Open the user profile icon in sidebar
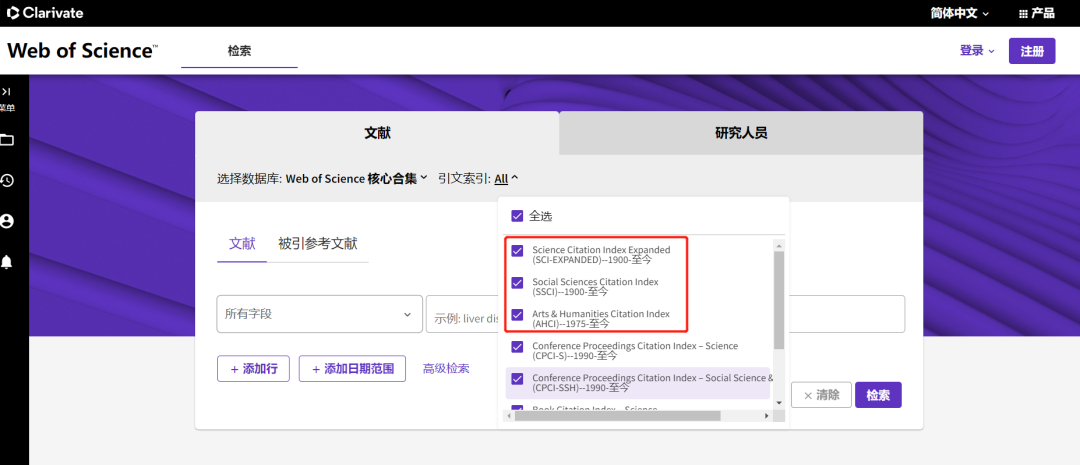The width and height of the screenshot is (1080, 465). click(7, 221)
